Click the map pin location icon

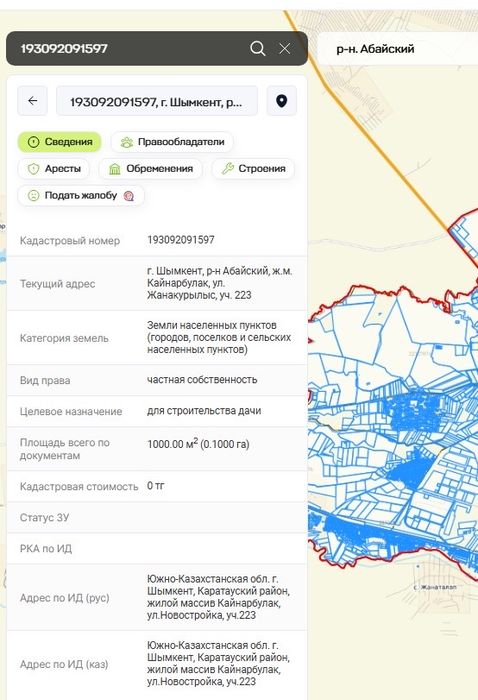(x=282, y=101)
